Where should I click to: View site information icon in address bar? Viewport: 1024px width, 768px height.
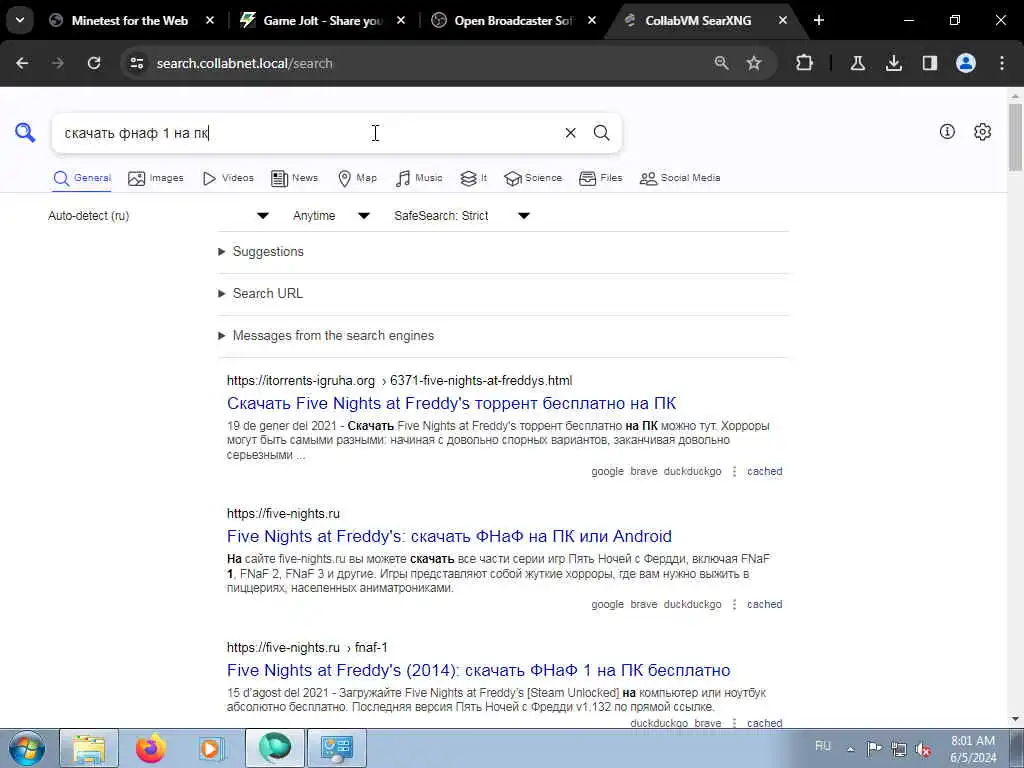pos(136,63)
